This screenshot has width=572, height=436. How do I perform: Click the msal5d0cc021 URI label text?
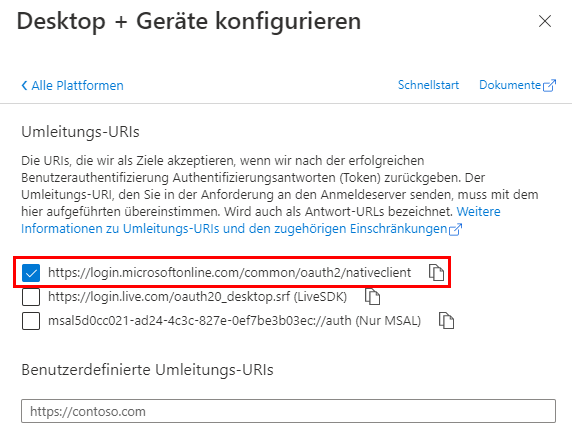click(235, 321)
